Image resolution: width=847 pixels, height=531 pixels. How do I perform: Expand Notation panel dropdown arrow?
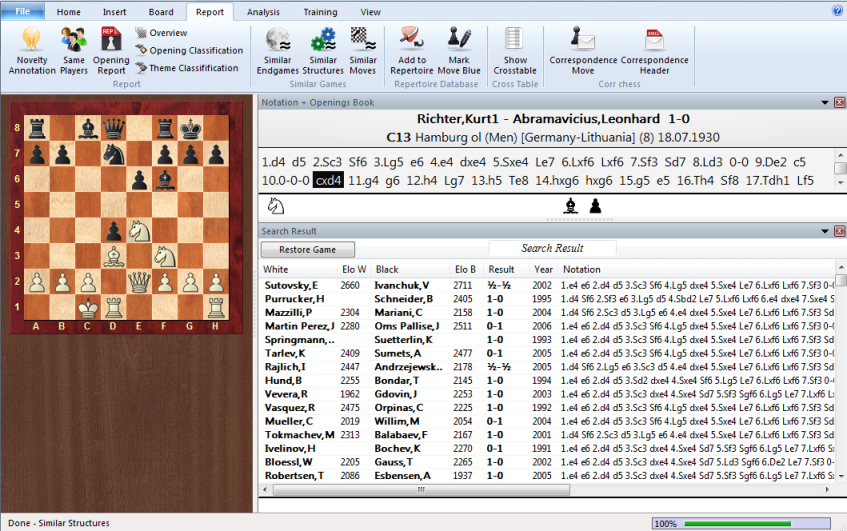coord(825,102)
